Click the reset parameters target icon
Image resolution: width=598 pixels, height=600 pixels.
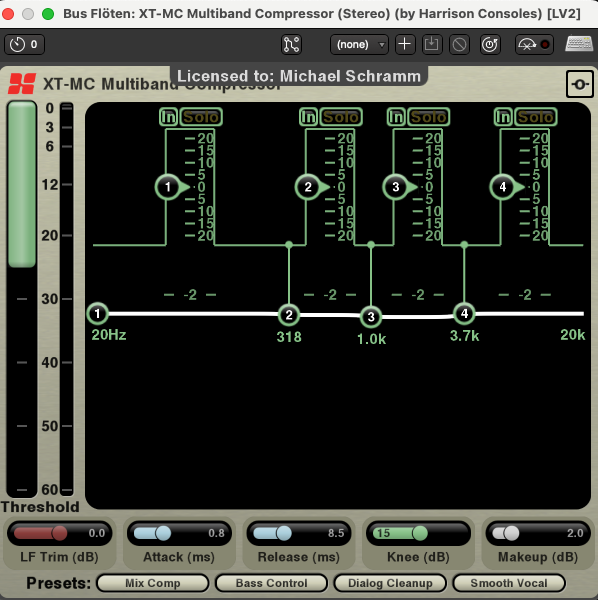coord(490,44)
